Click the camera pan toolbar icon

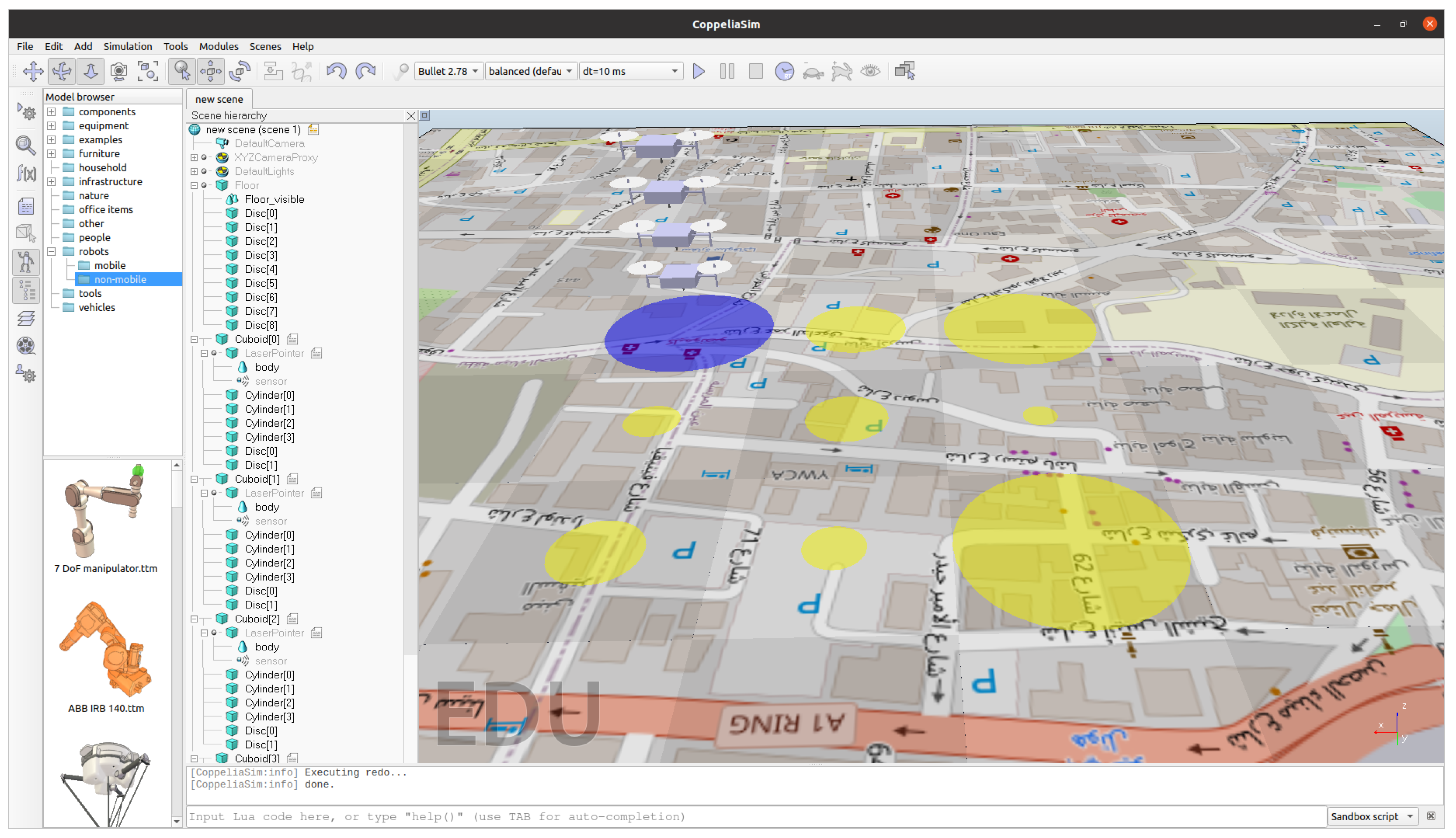pyautogui.click(x=33, y=71)
